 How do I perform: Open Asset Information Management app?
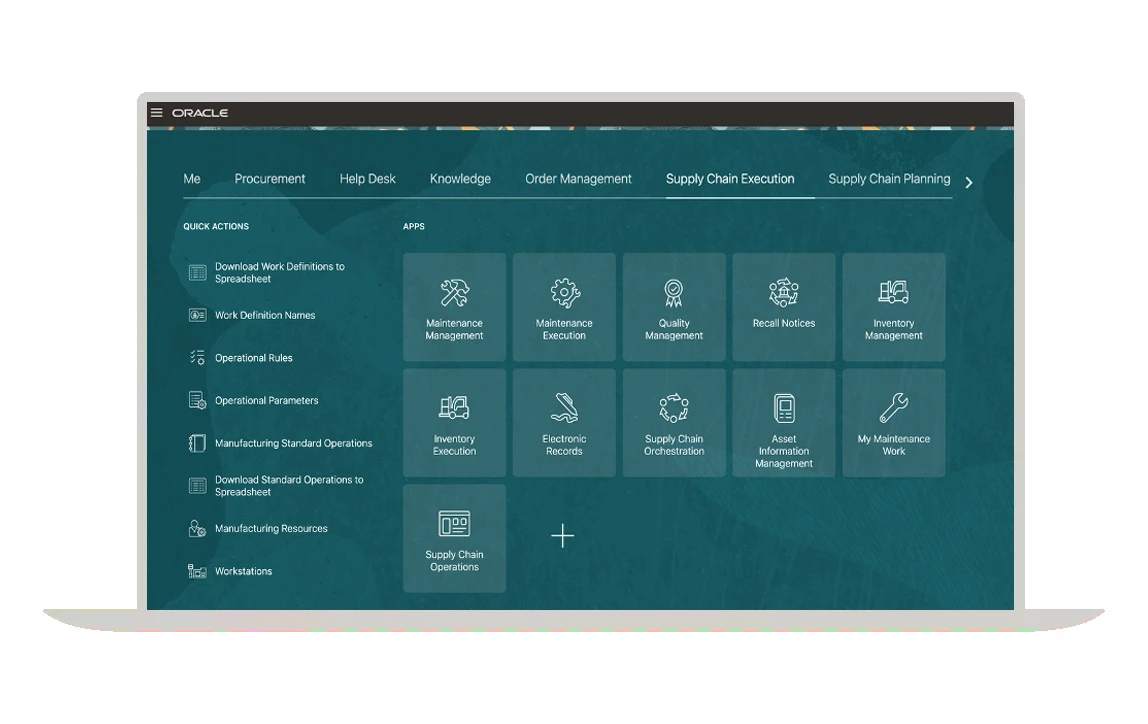point(784,423)
